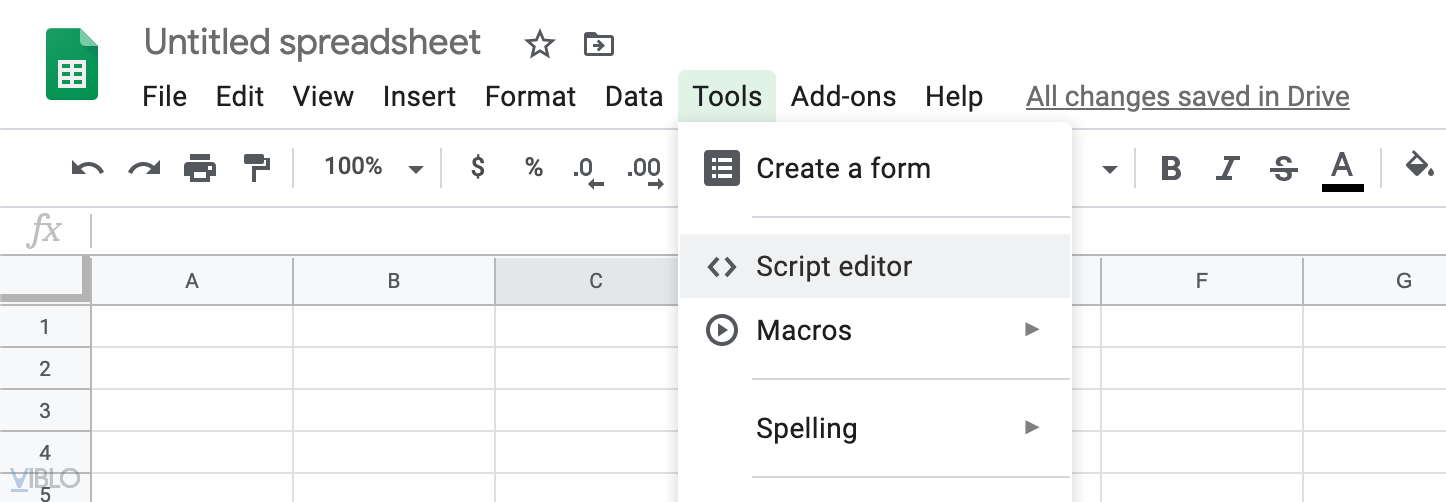Open Google Sheets home icon
1446x502 pixels.
click(x=72, y=64)
